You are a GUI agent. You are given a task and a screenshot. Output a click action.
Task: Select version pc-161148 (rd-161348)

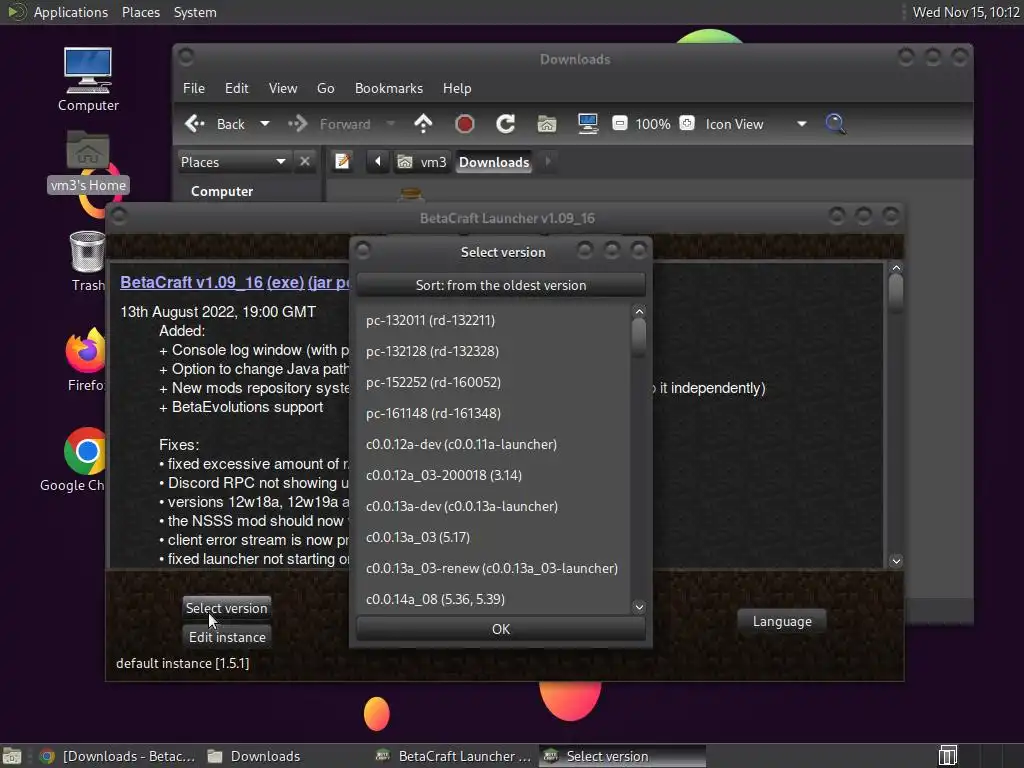493,413
